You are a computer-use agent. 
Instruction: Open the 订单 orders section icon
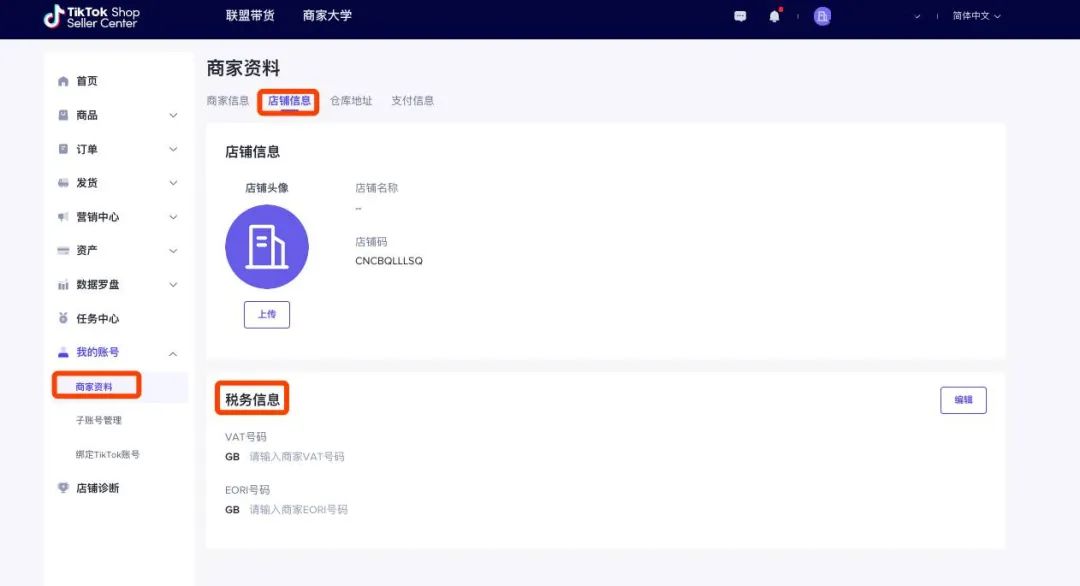click(x=62, y=149)
